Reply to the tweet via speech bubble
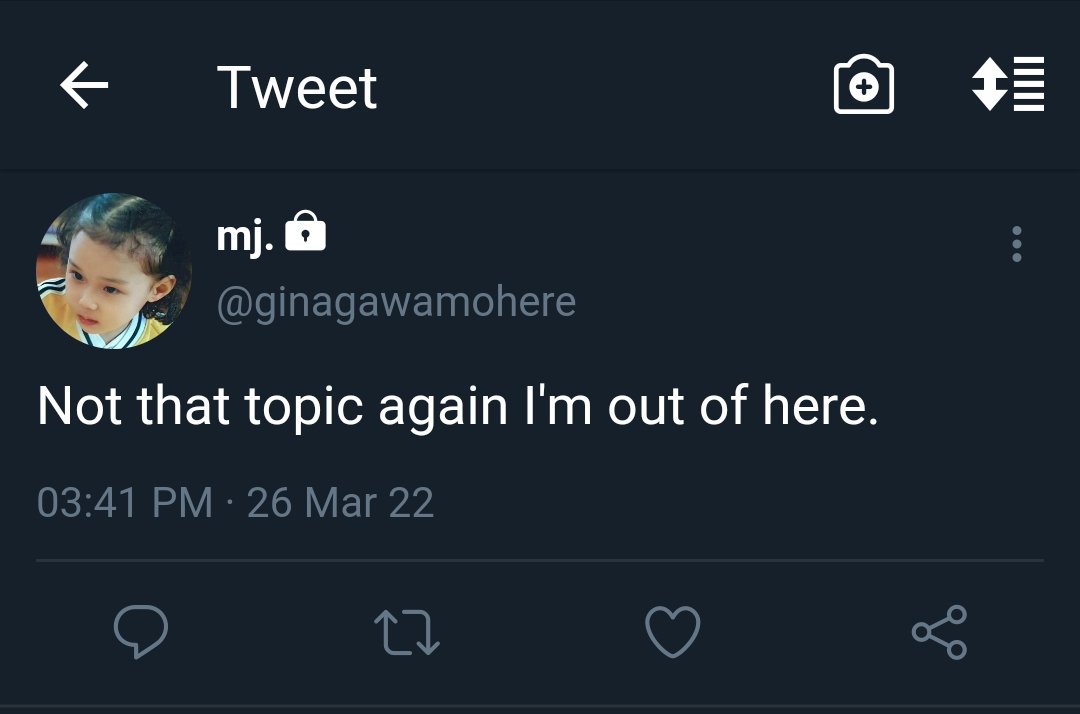1080x714 pixels. click(141, 631)
